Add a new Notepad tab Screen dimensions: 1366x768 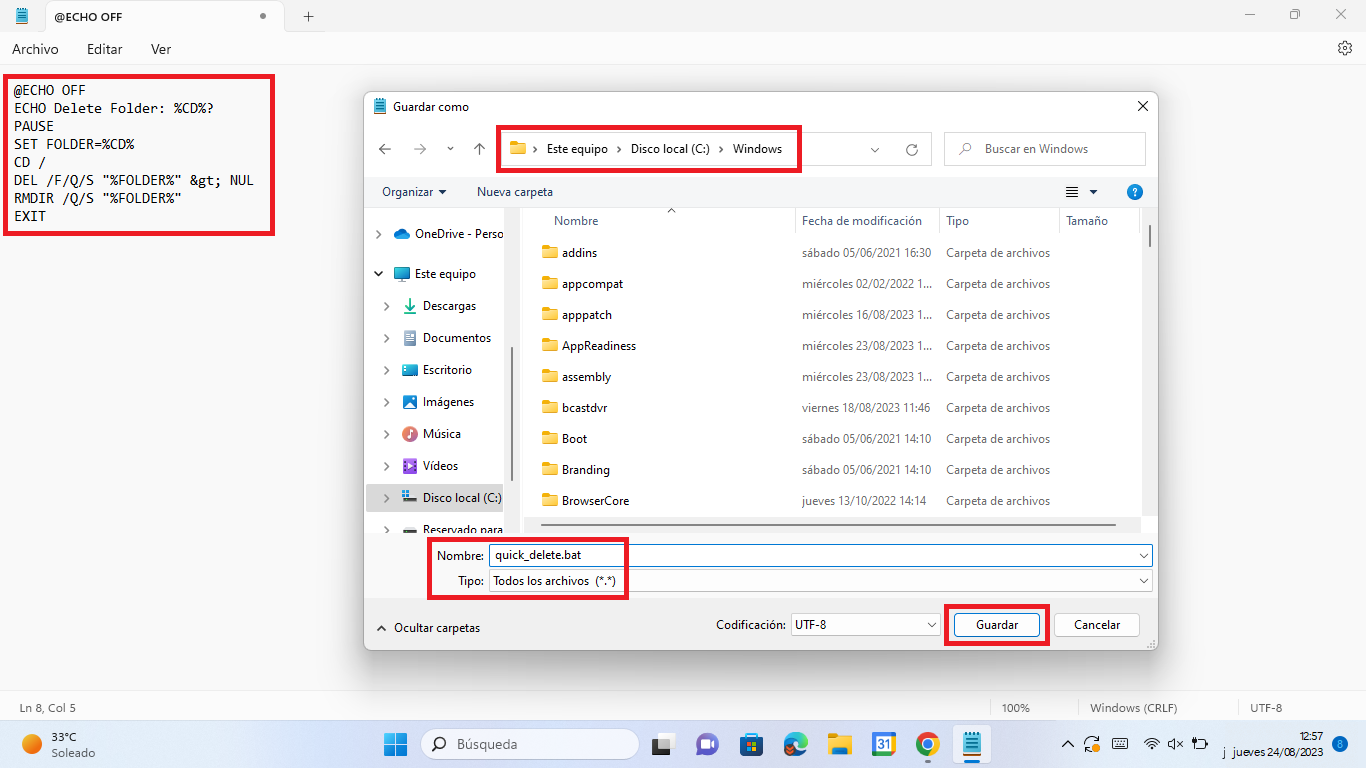pyautogui.click(x=308, y=16)
